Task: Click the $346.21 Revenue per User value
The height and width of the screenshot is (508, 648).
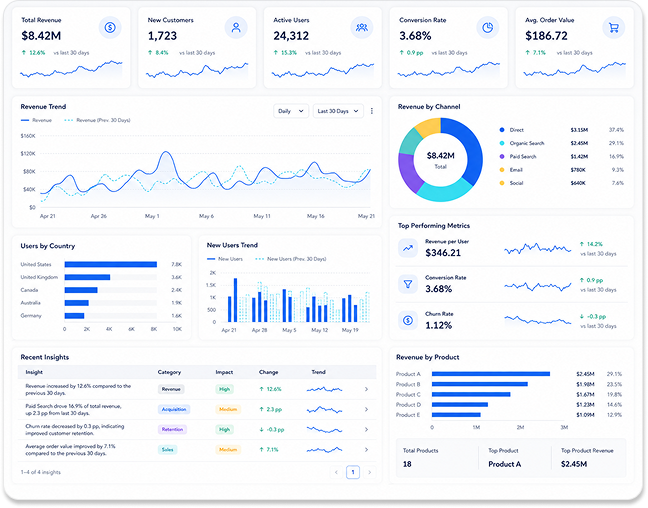Action: click(443, 253)
